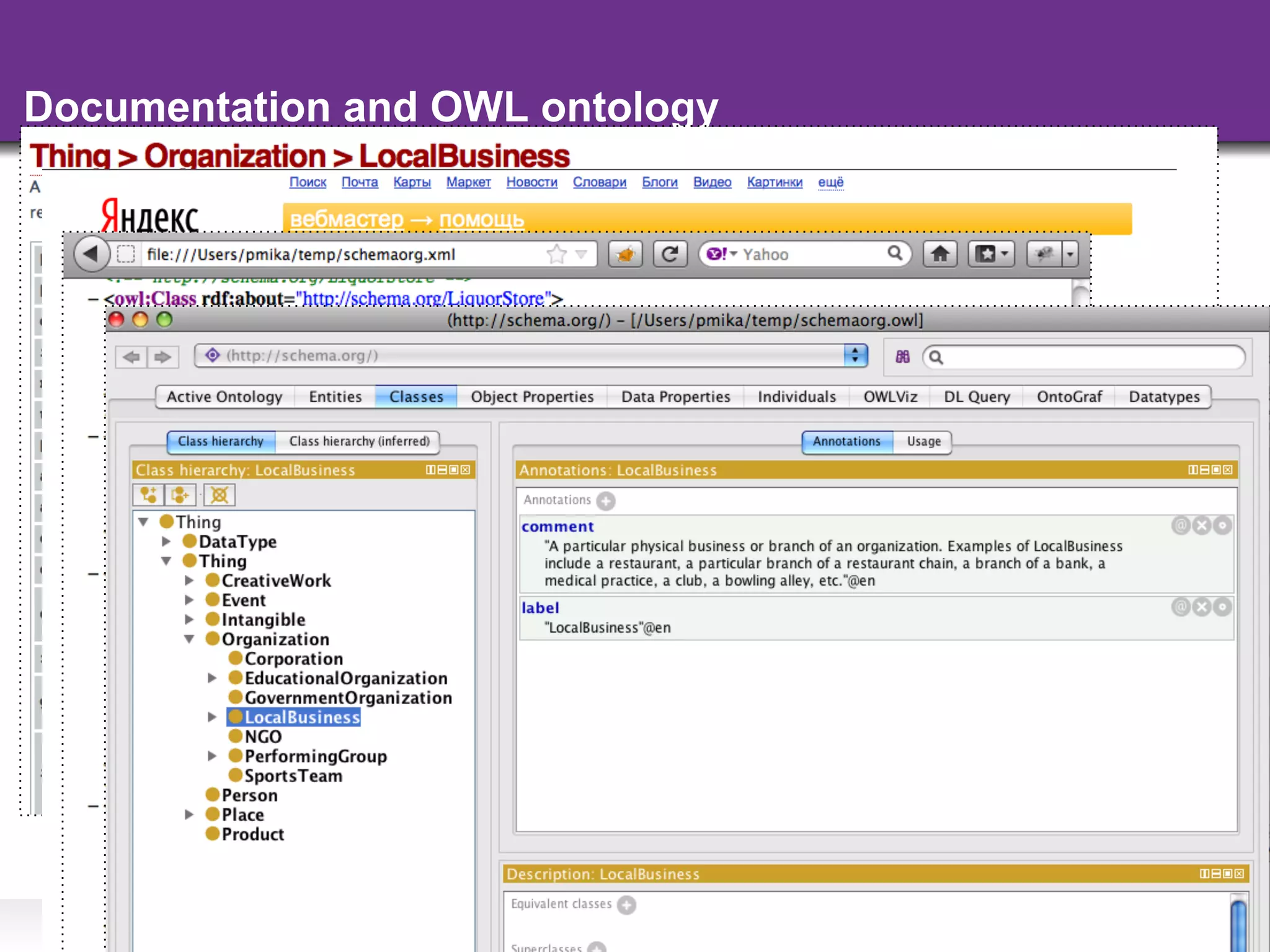Click the delete X icon on the comment row
The height and width of the screenshot is (952, 1270).
pos(1202,526)
